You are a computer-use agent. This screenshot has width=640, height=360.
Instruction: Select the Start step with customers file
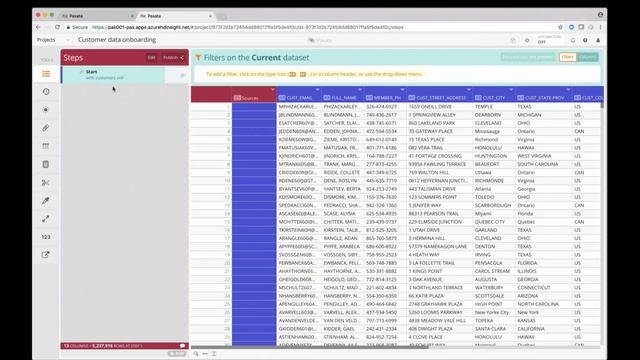pos(113,75)
